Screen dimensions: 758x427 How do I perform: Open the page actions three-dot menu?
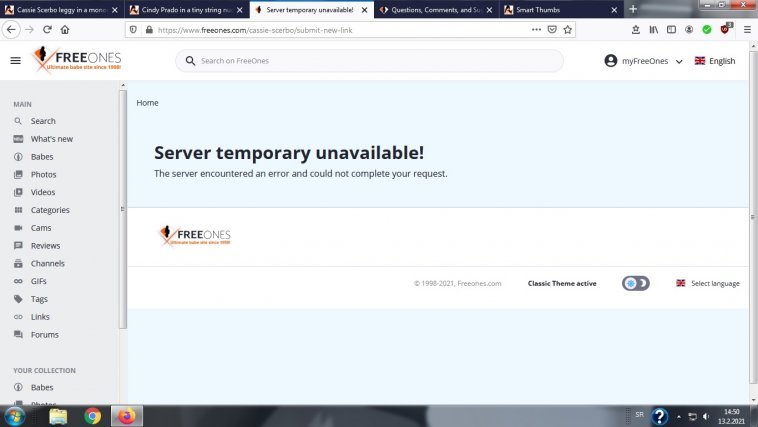point(536,29)
